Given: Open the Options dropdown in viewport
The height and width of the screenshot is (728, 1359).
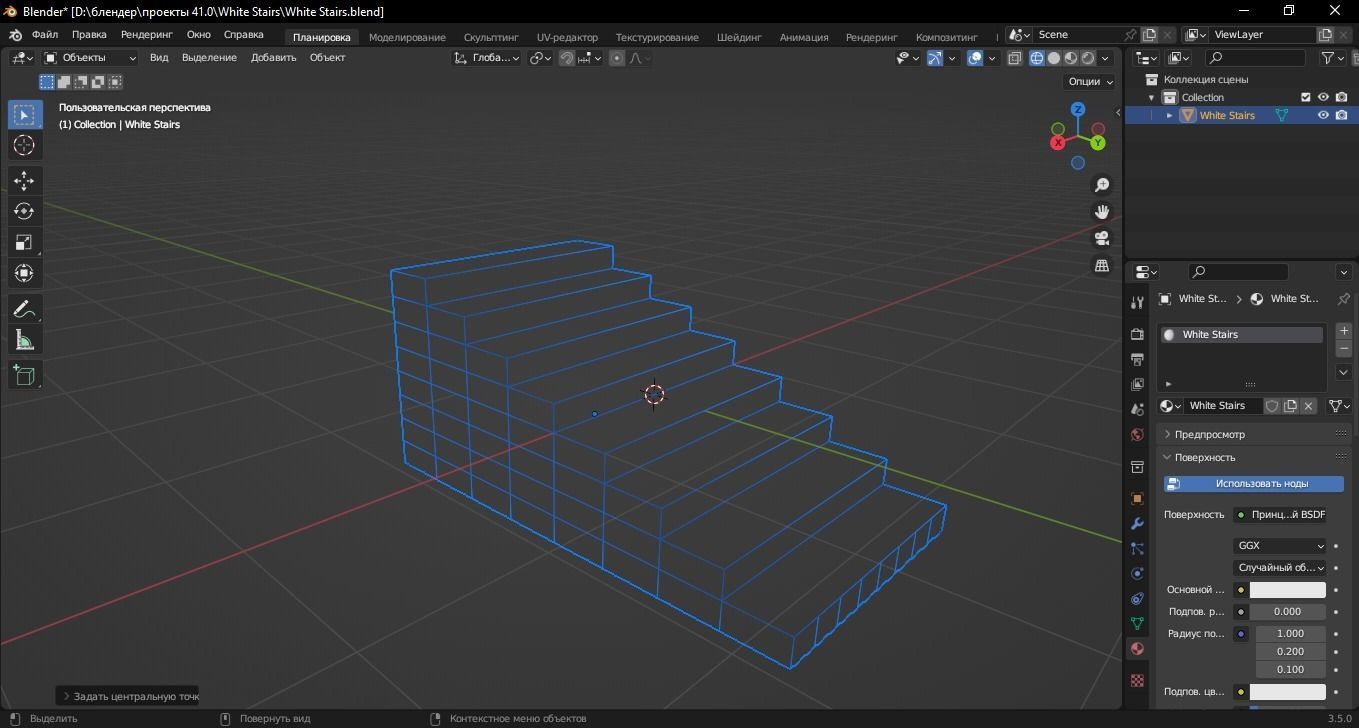Looking at the screenshot, I should pos(1090,82).
